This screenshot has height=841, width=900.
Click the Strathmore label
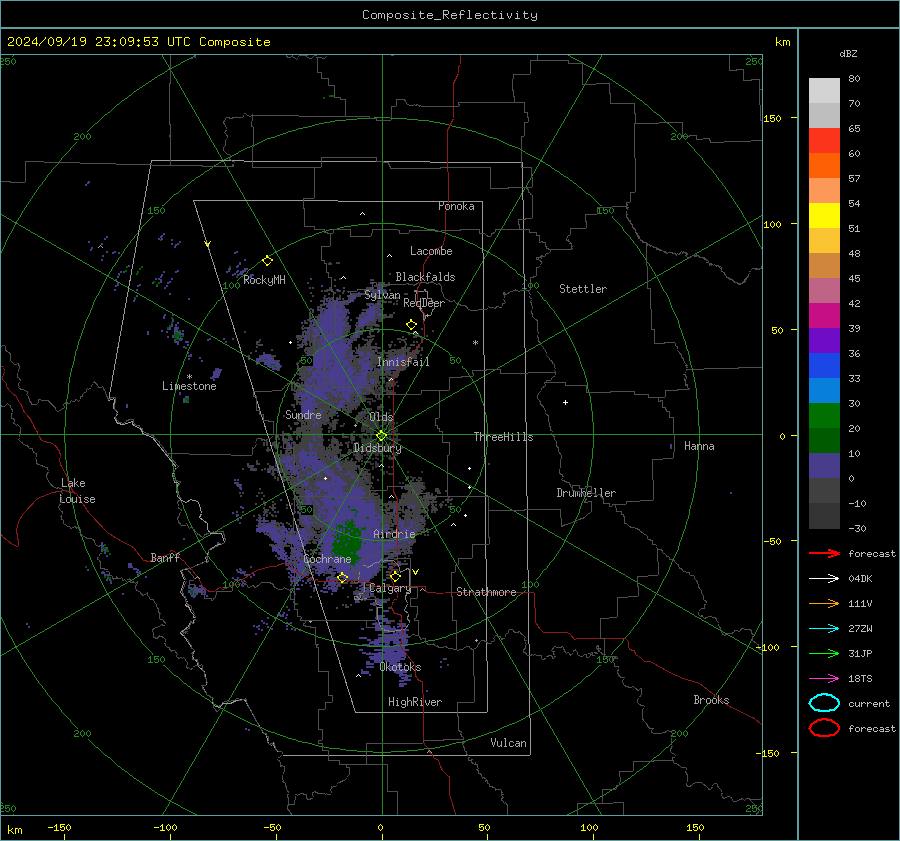(486, 592)
